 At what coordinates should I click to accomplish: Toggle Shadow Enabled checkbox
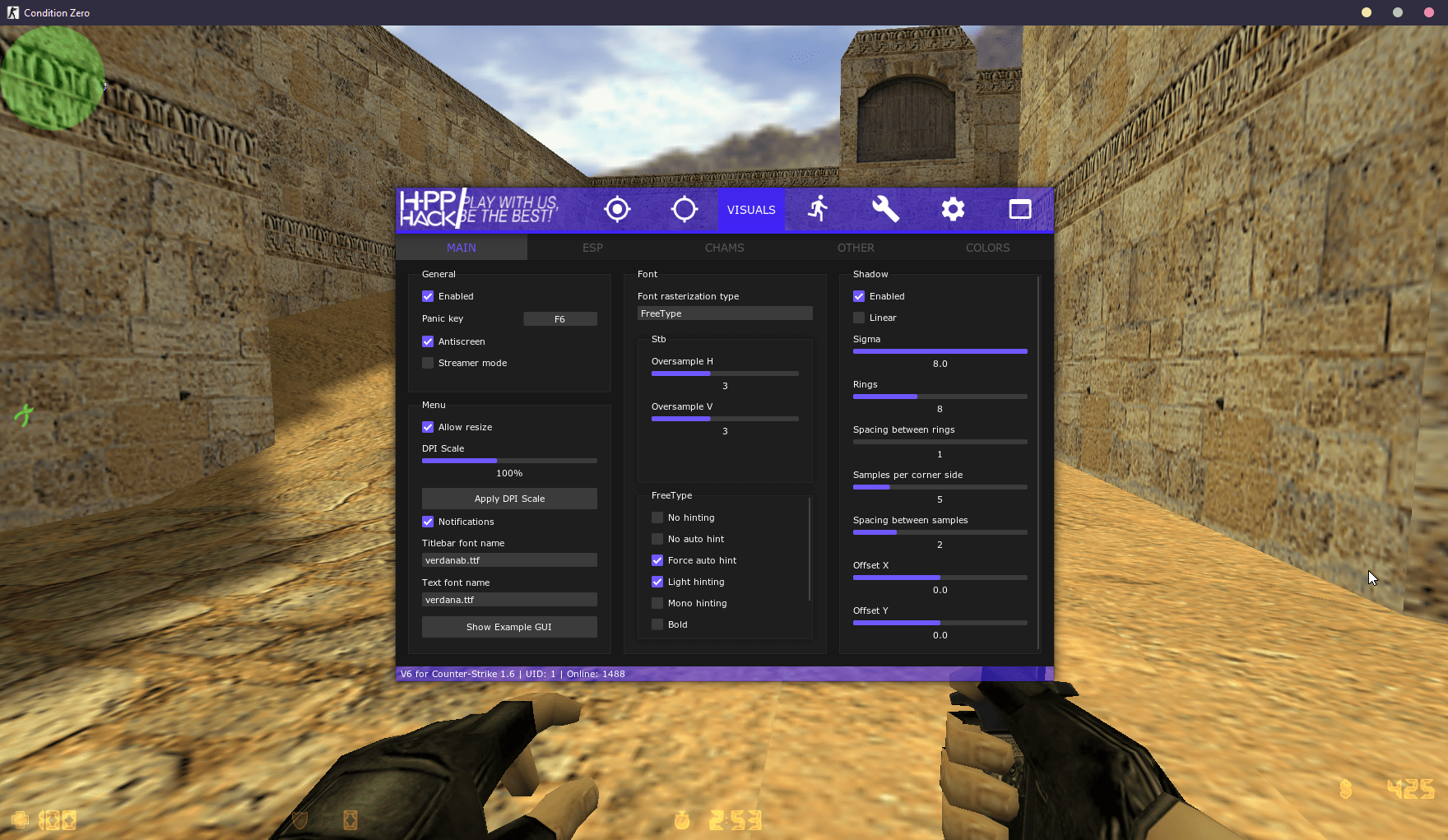(x=859, y=296)
